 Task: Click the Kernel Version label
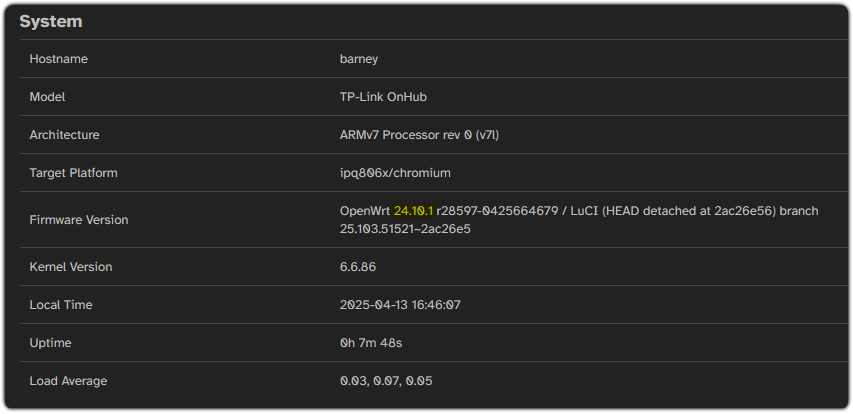[x=71, y=267]
